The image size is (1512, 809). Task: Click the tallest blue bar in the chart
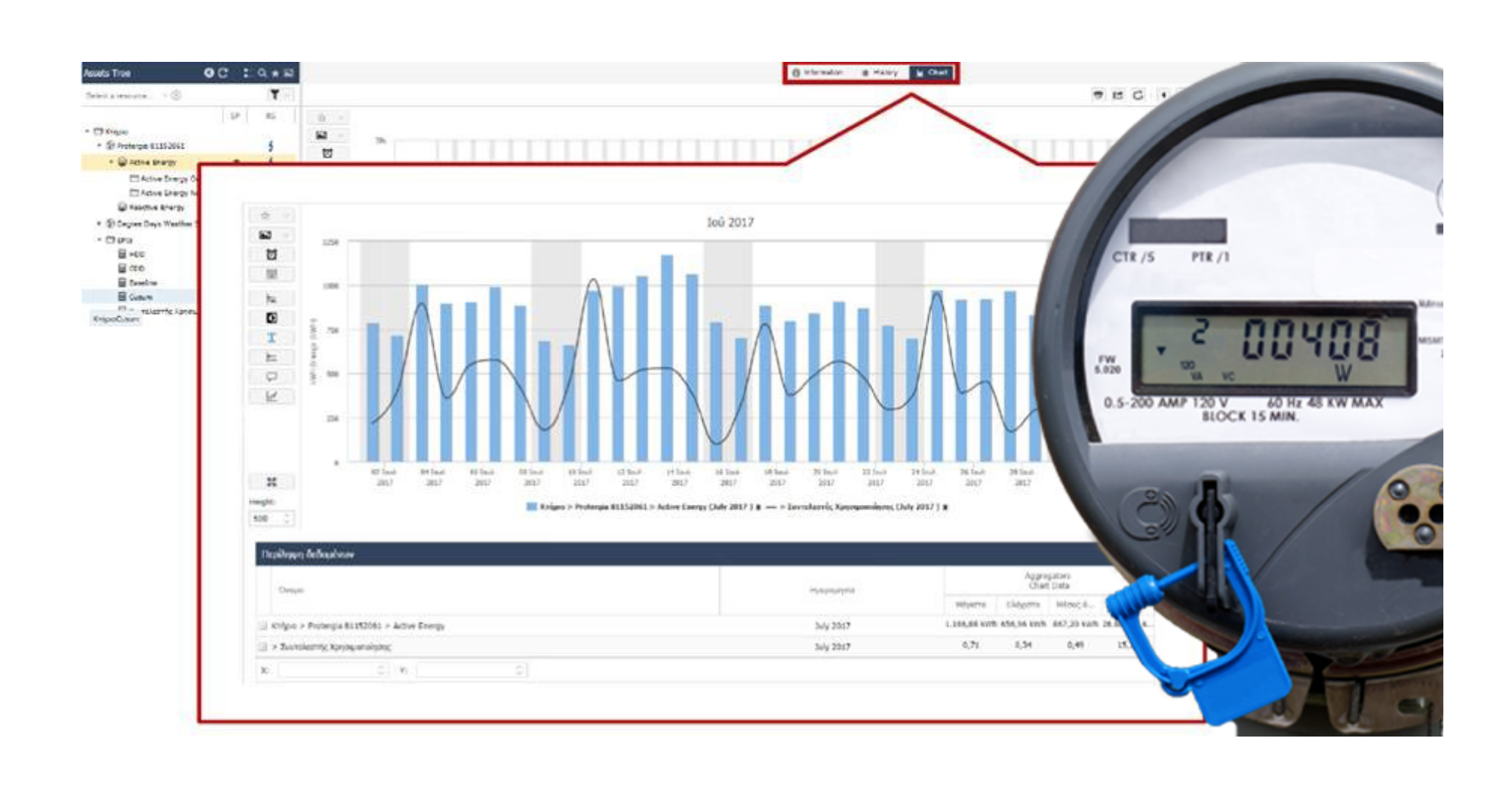click(x=667, y=358)
